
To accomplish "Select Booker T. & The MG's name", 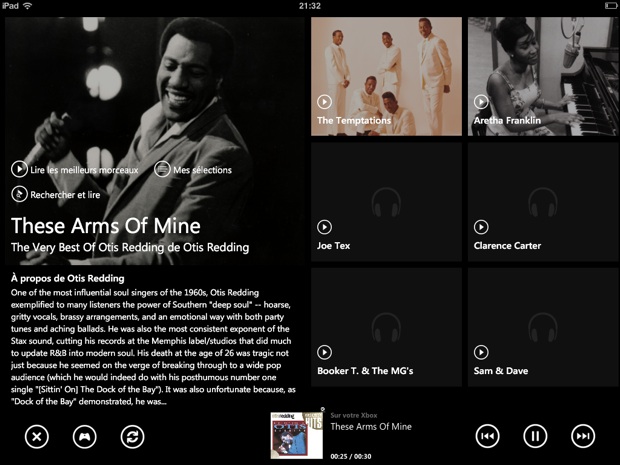I will coord(365,371).
